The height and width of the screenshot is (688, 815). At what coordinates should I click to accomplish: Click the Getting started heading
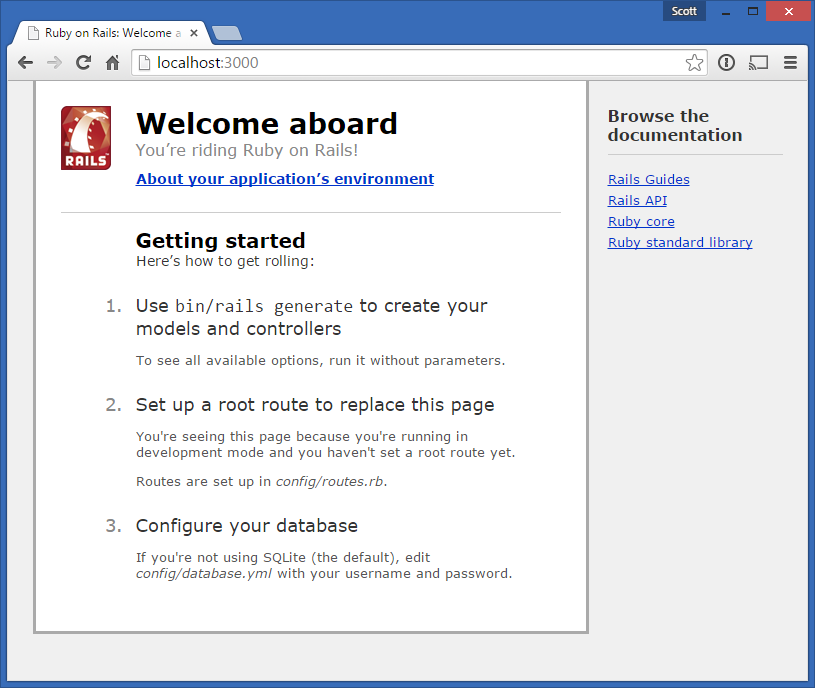220,241
